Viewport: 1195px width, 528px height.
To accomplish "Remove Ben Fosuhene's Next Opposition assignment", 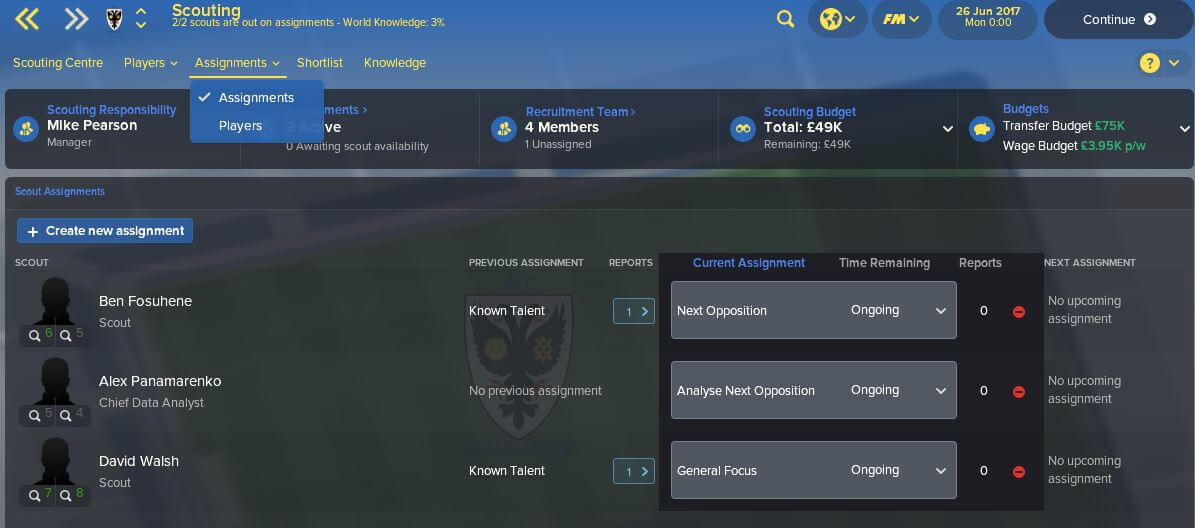I will (1019, 312).
